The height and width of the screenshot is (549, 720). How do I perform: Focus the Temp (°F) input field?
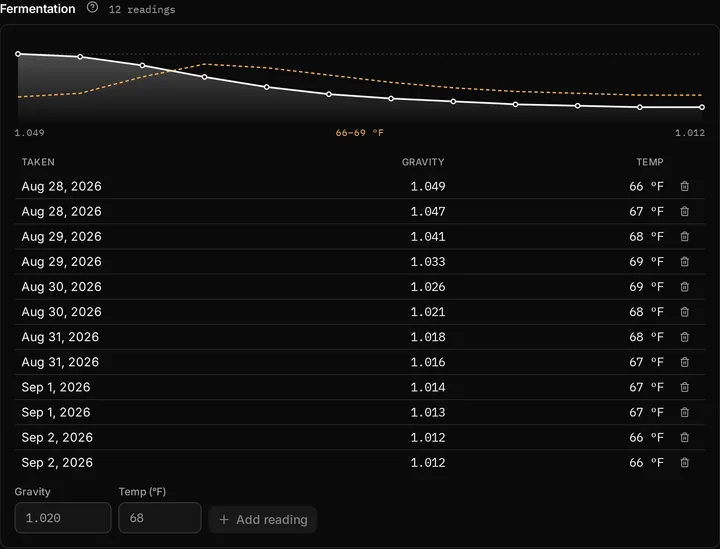click(x=160, y=518)
